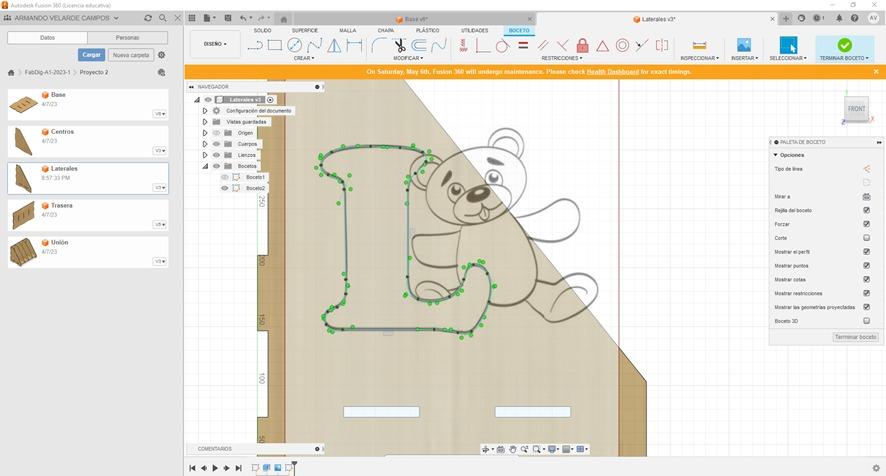Open the RESTRICCIONES dropdown menu
Image resolution: width=886 pixels, height=476 pixels.
[562, 58]
